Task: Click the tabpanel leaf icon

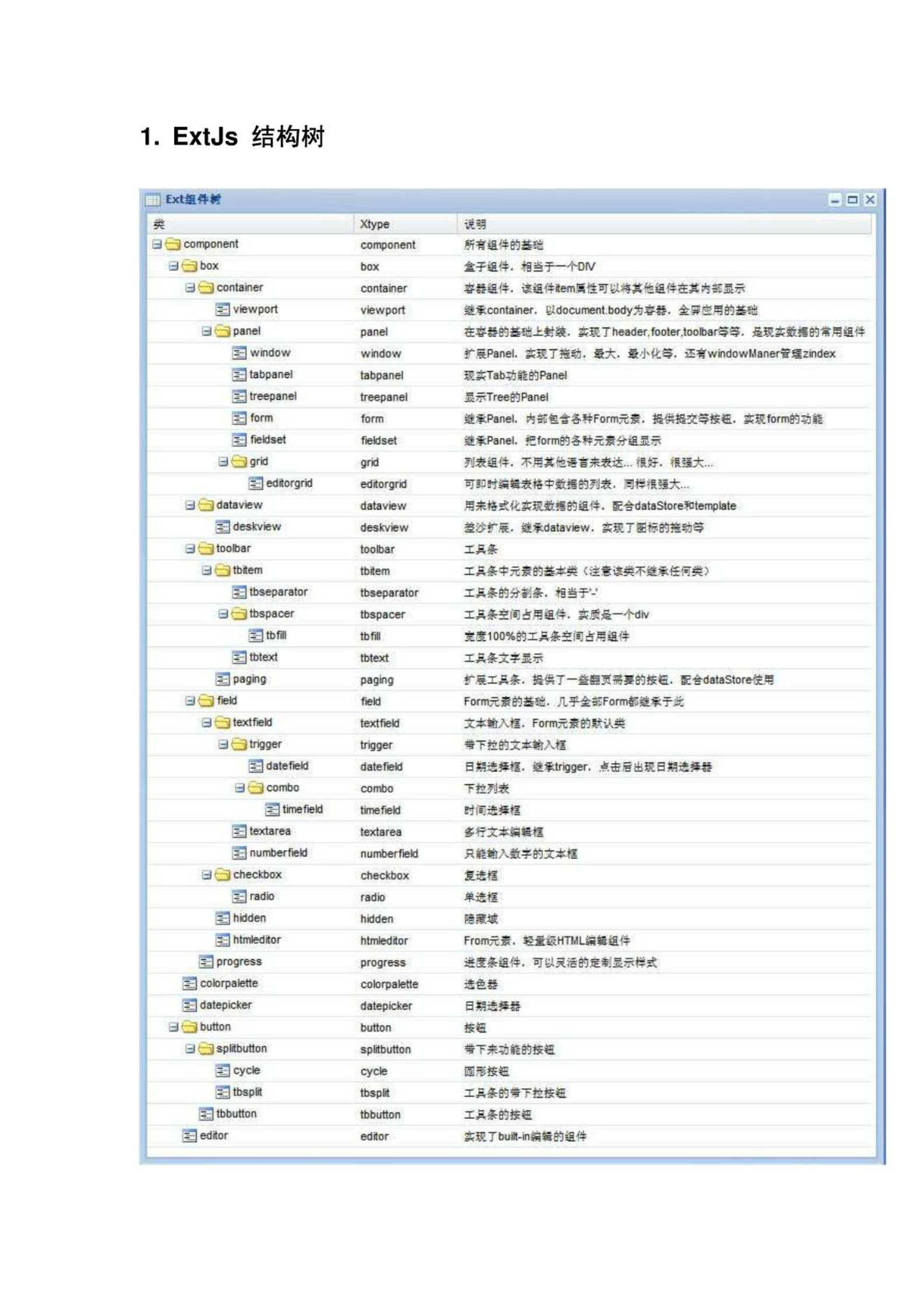Action: tap(239, 375)
